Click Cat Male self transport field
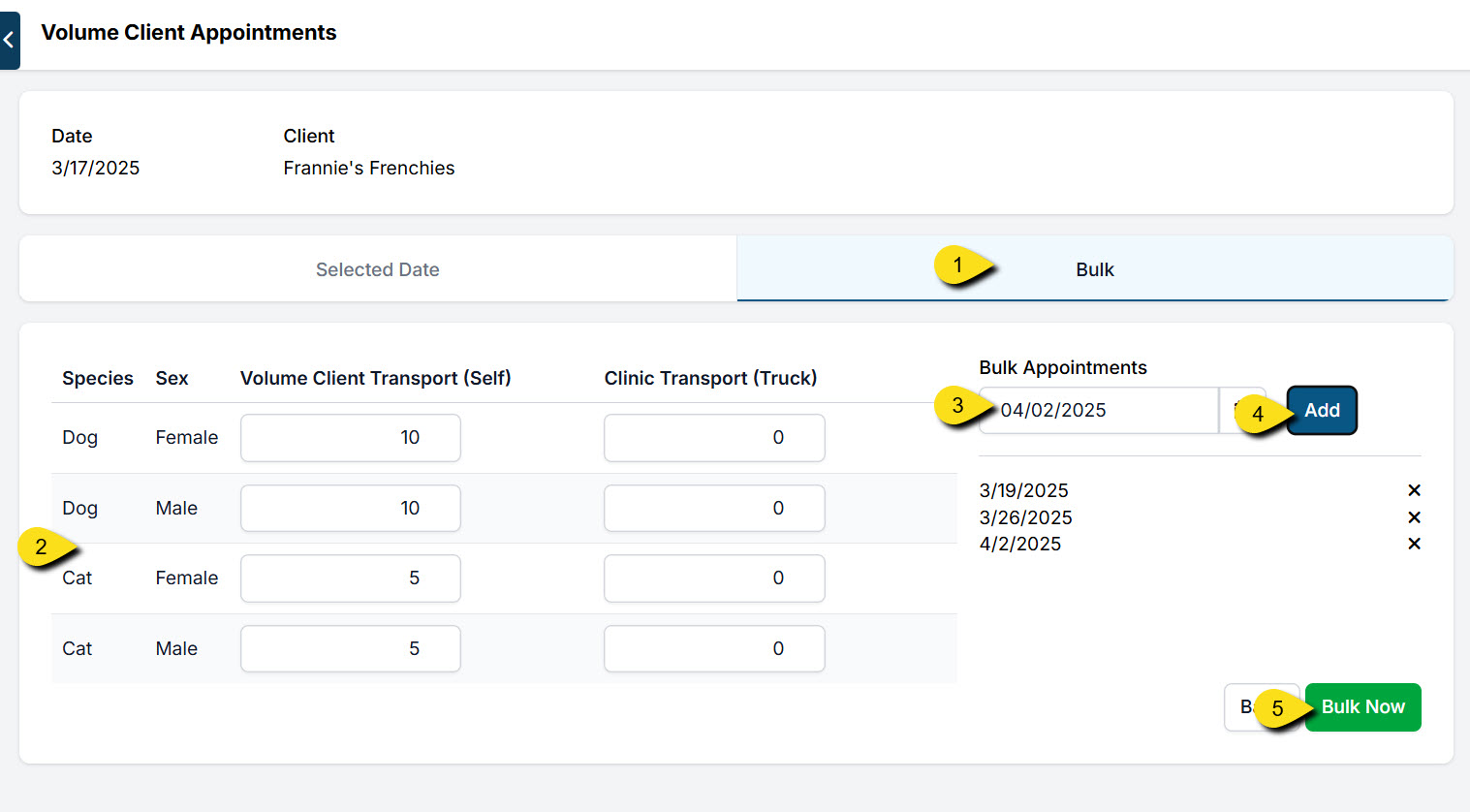 pyautogui.click(x=350, y=649)
